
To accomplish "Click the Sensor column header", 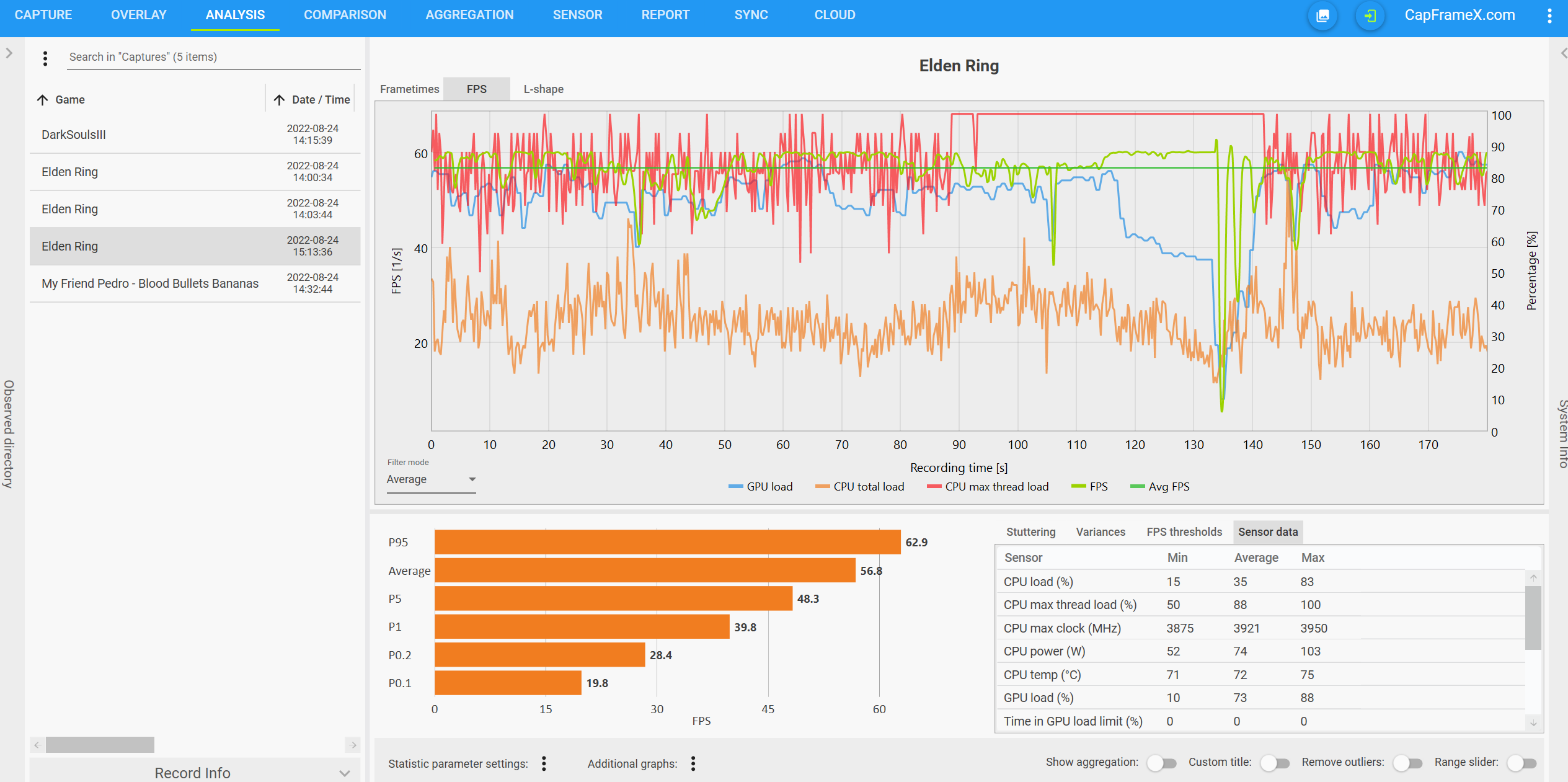I will [1024, 558].
